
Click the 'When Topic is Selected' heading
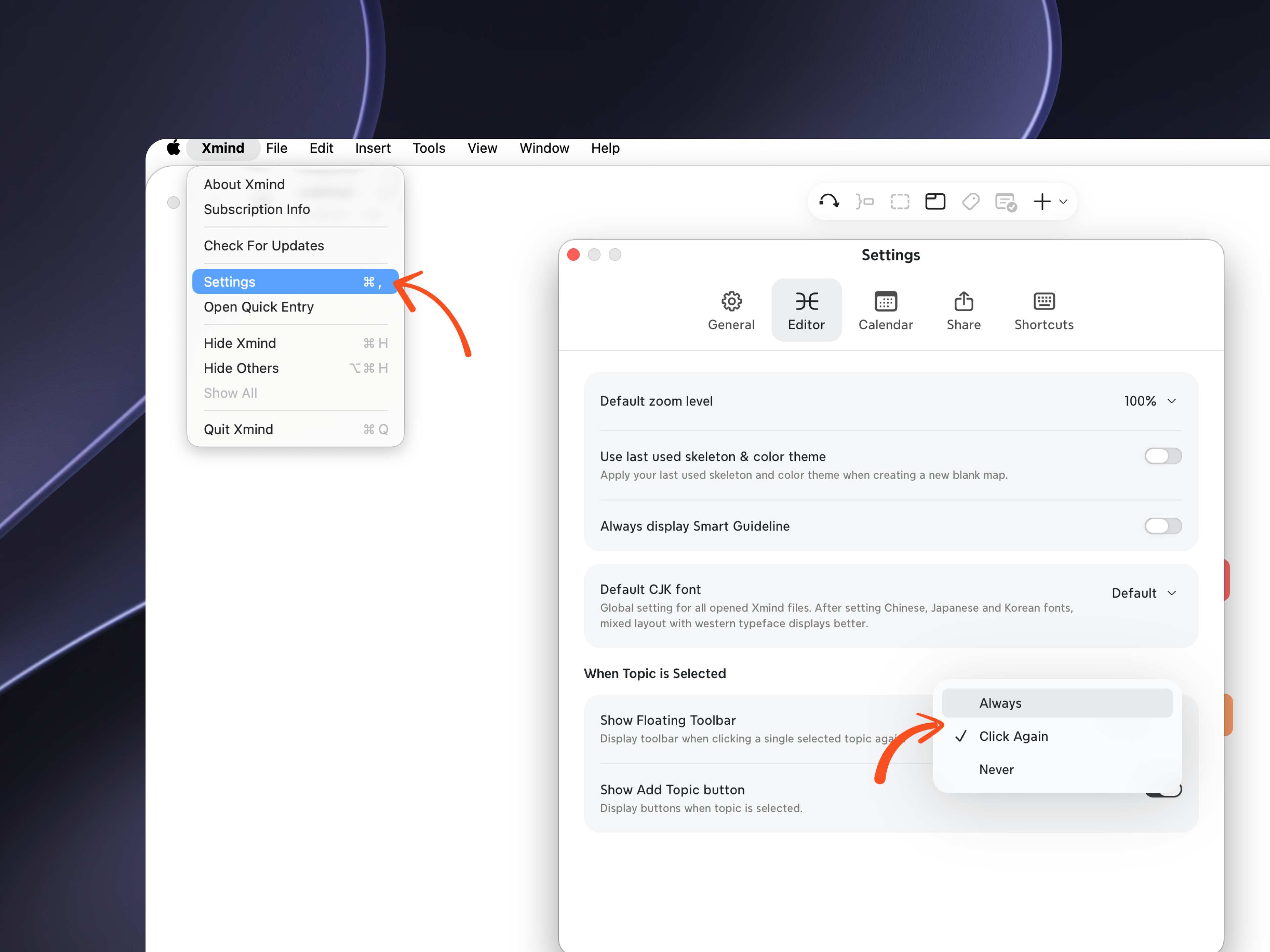[655, 674]
